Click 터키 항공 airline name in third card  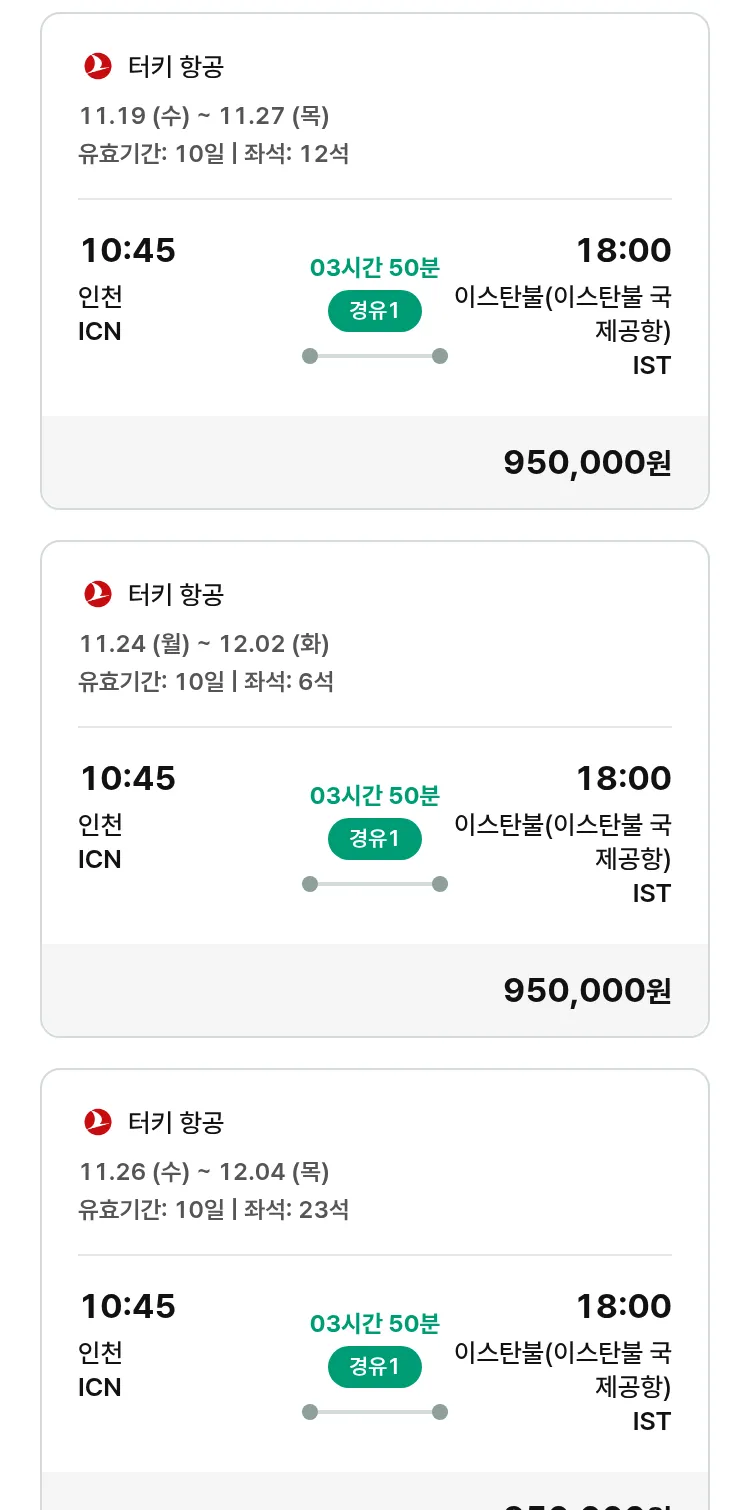(176, 1122)
